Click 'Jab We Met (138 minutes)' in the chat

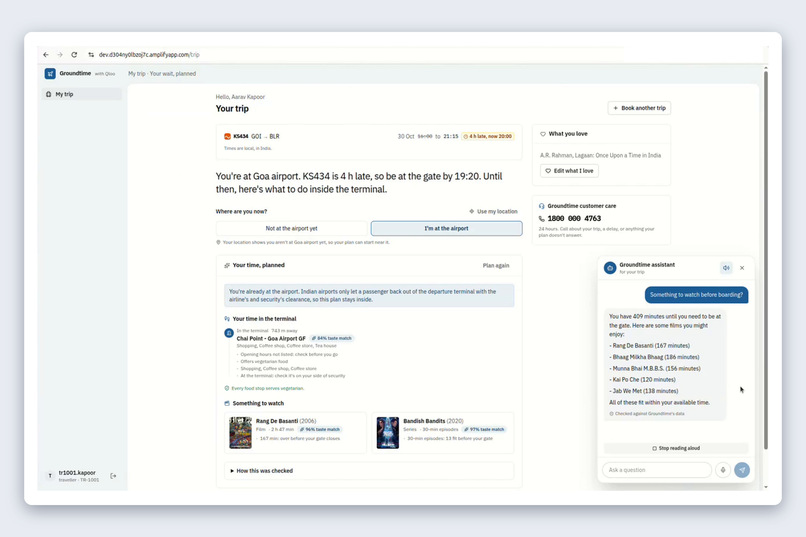(x=645, y=391)
